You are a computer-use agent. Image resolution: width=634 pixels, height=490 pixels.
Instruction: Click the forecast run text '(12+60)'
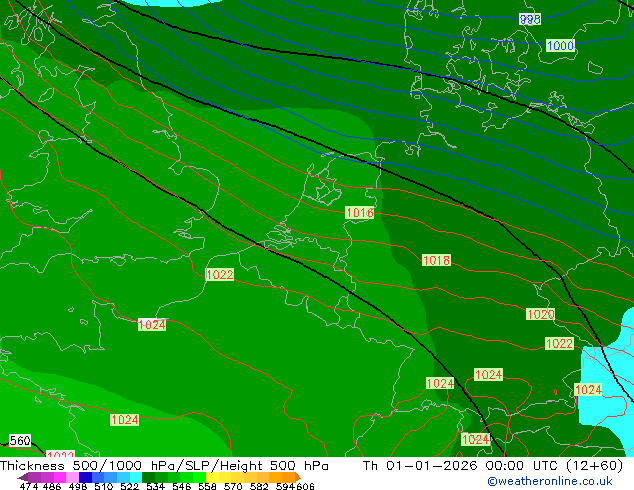tap(594, 466)
